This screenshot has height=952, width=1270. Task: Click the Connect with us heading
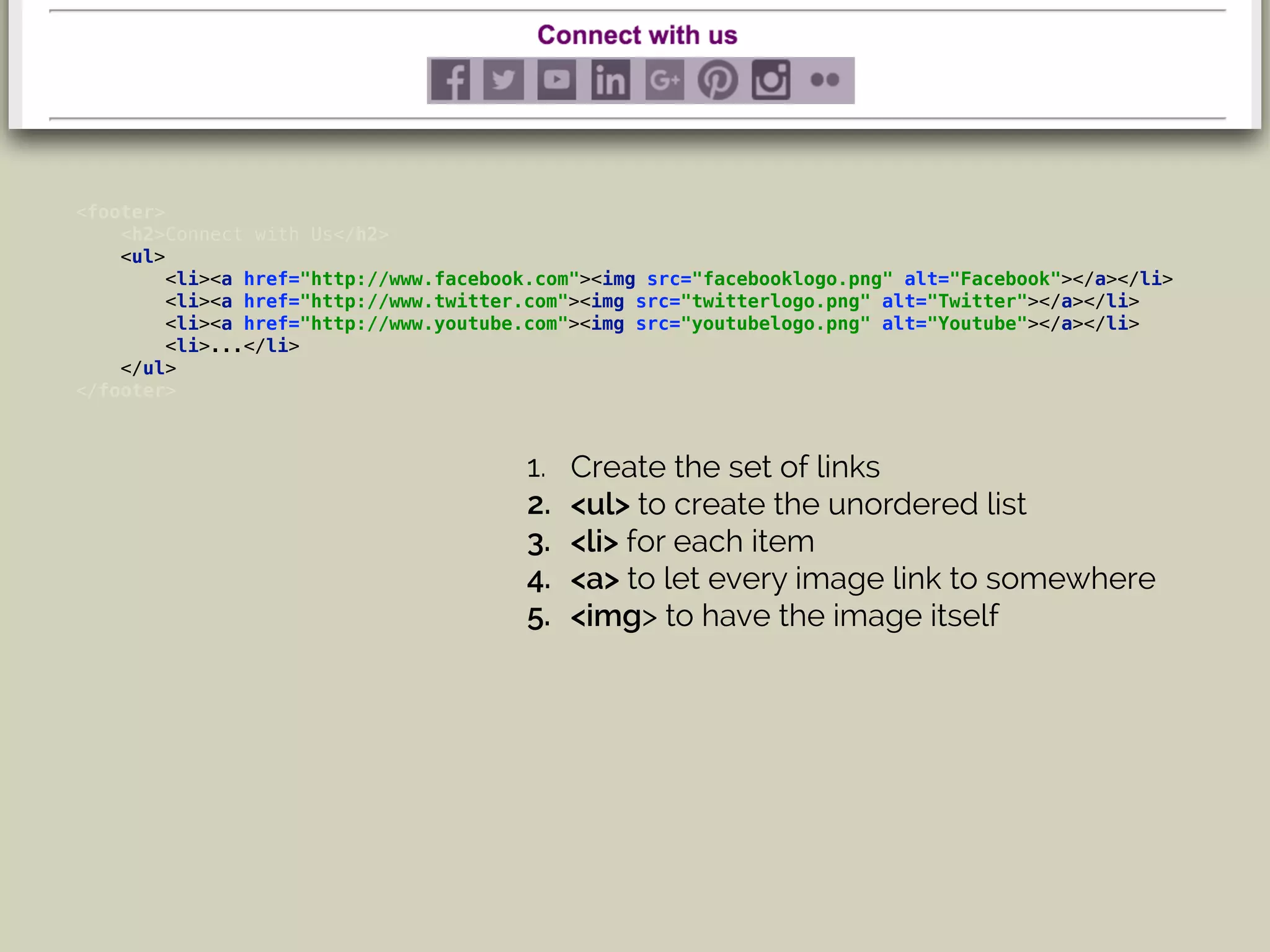(x=637, y=35)
